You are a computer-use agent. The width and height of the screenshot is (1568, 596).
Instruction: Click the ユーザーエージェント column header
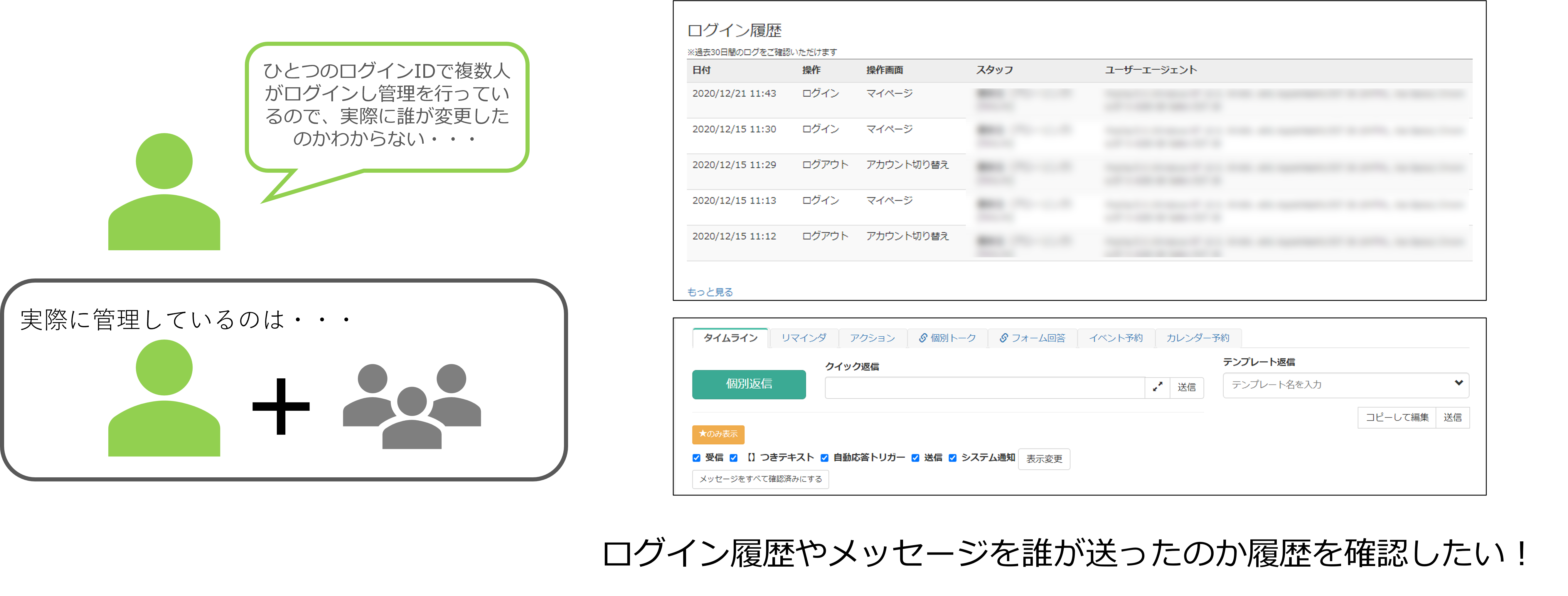coord(1151,70)
